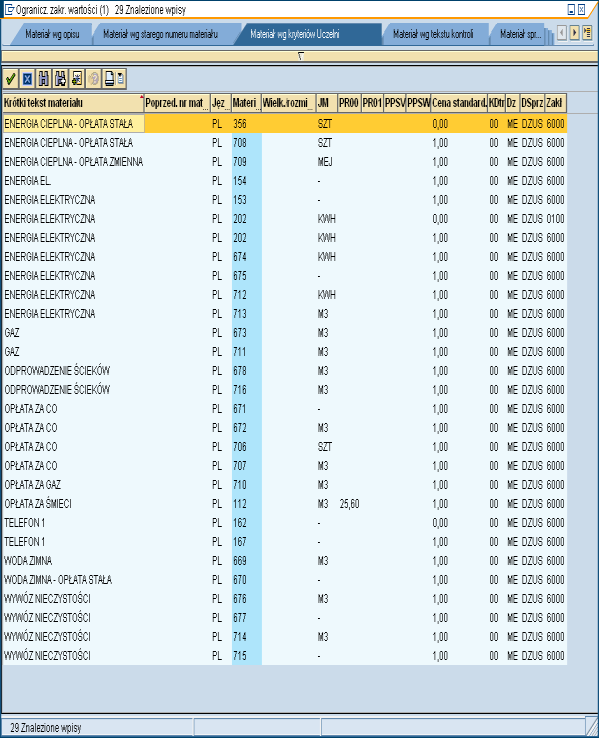Viewport: 599px width, 738px height.
Task: Click the DSprz column header
Action: pos(532,103)
